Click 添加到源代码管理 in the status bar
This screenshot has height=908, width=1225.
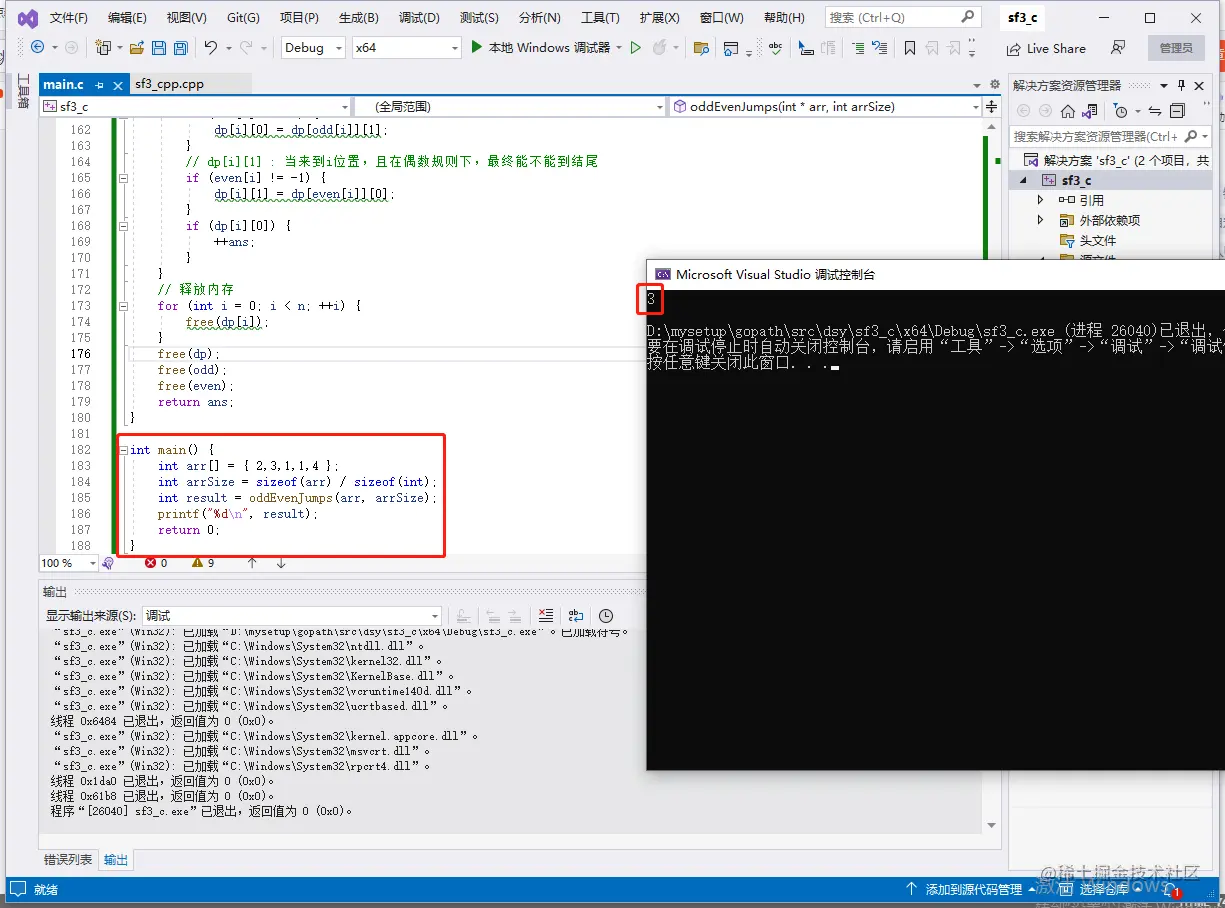point(973,889)
